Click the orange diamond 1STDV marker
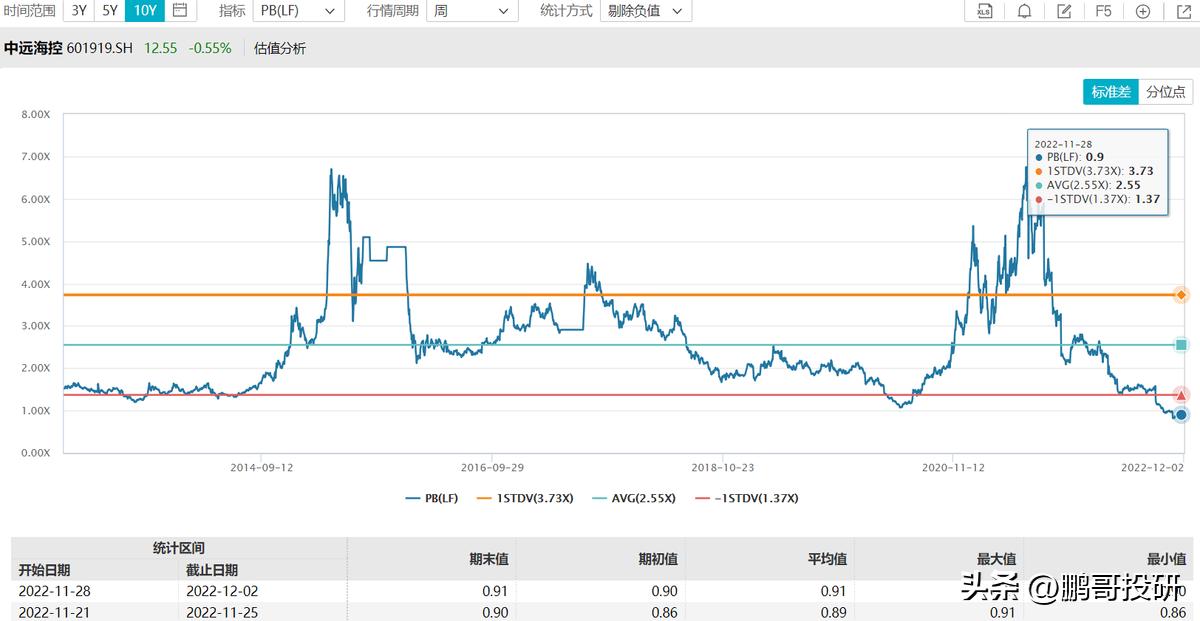The image size is (1200, 621). point(1180,294)
